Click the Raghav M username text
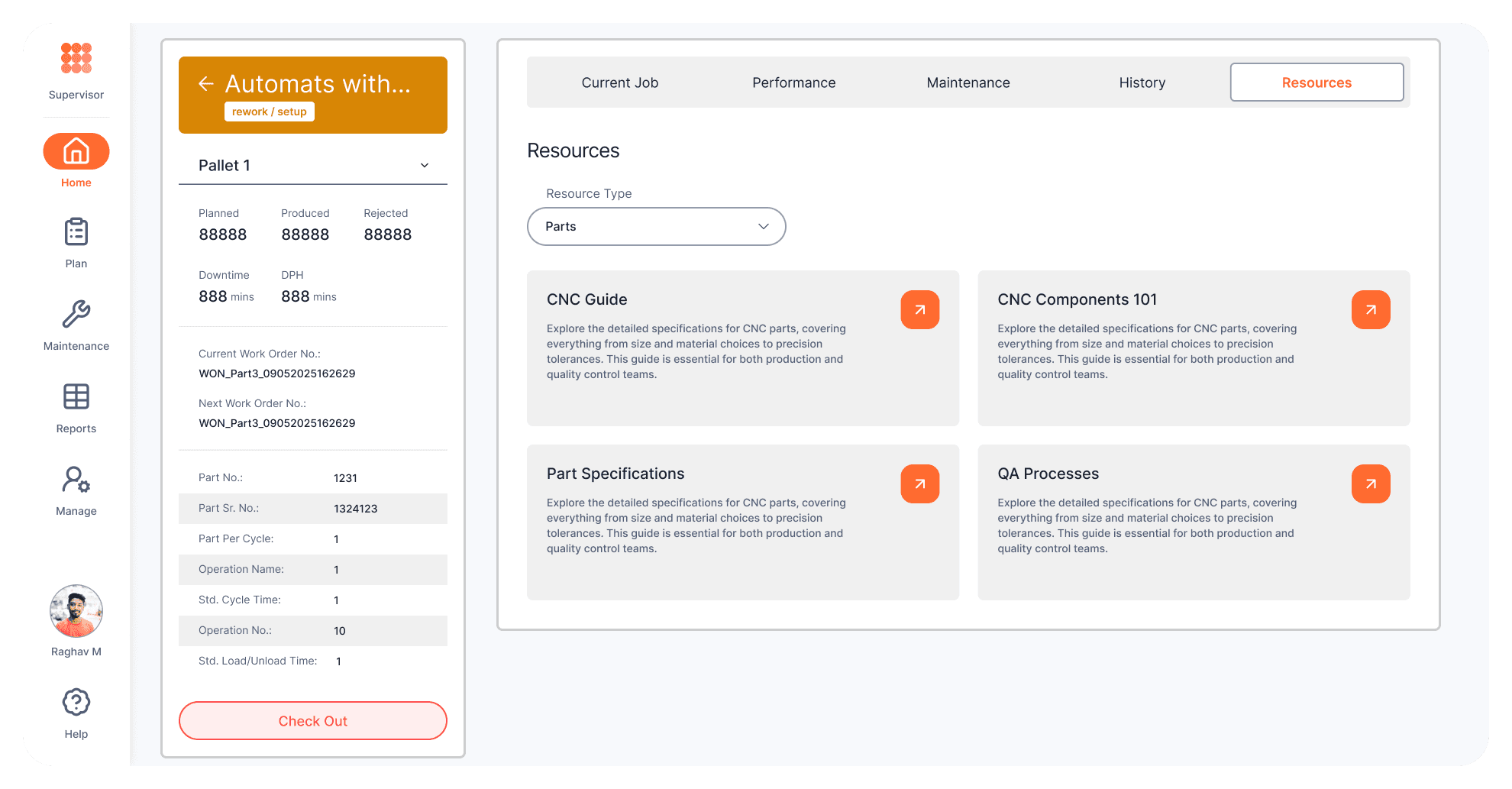The image size is (1512, 789). coord(76,652)
